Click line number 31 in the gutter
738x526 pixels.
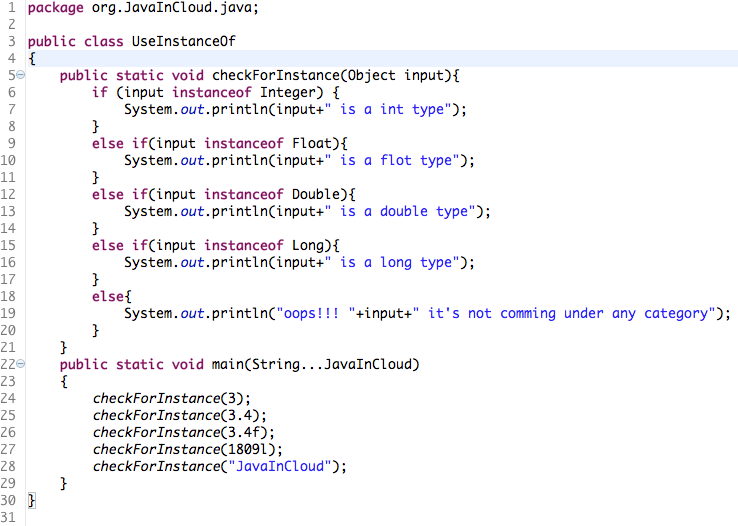tap(8, 518)
